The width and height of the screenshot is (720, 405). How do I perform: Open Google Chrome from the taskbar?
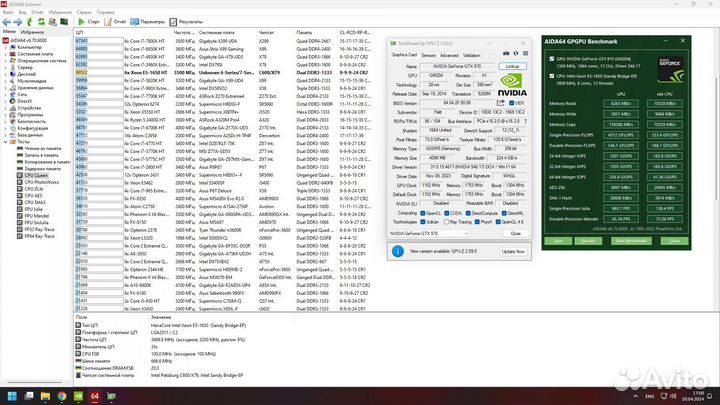(x=62, y=396)
